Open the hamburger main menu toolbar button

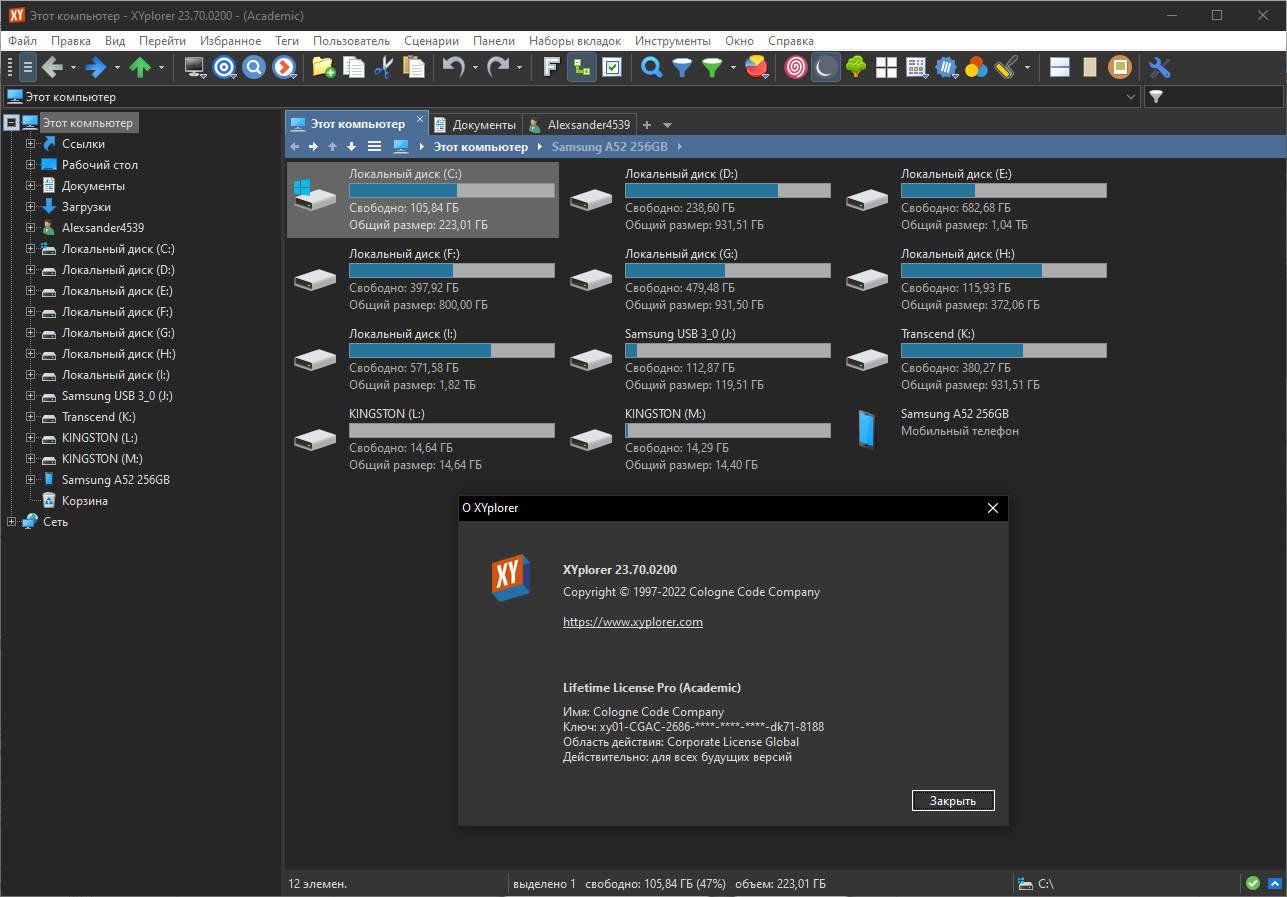point(28,68)
